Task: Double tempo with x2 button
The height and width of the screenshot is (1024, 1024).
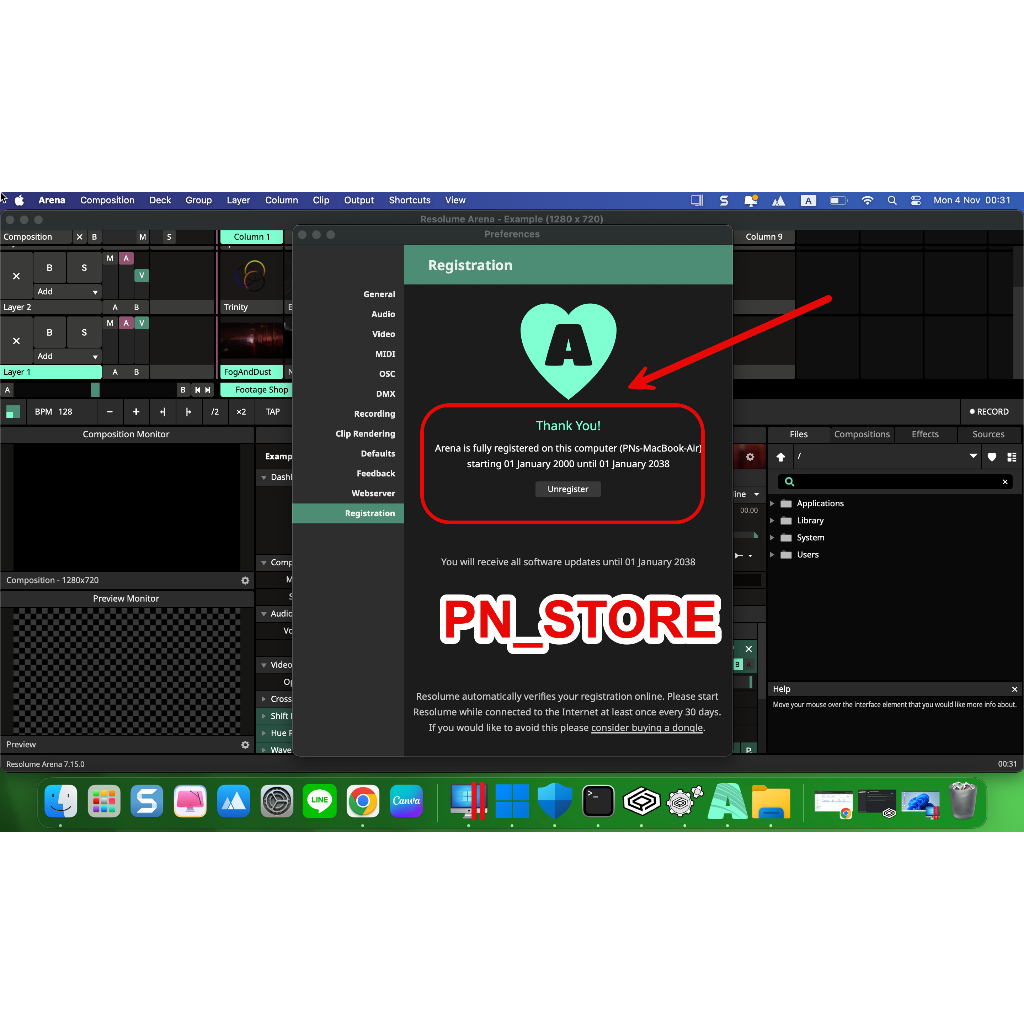Action: [241, 412]
